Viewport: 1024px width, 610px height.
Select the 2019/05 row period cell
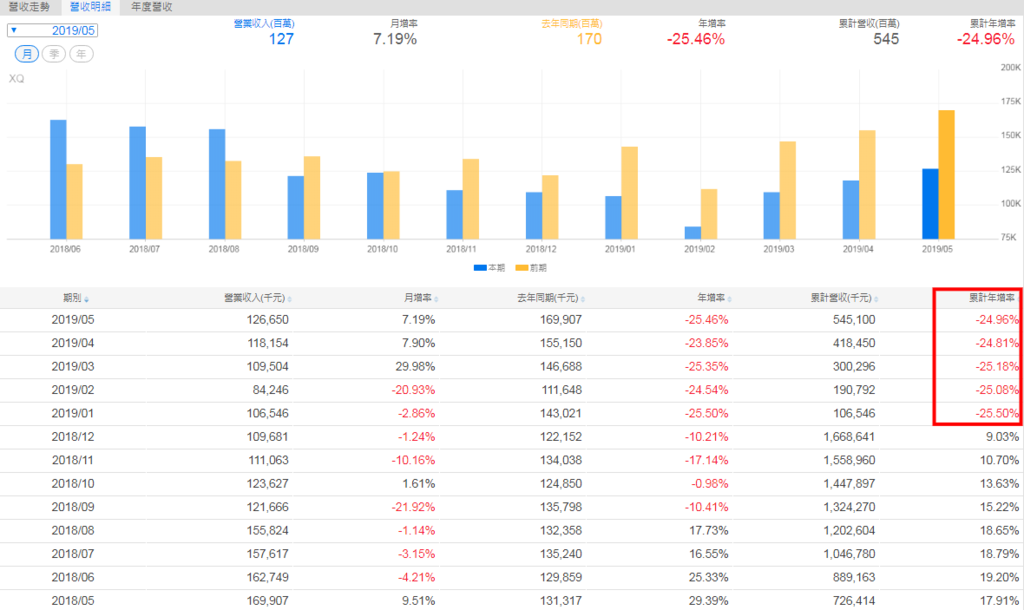[x=72, y=320]
